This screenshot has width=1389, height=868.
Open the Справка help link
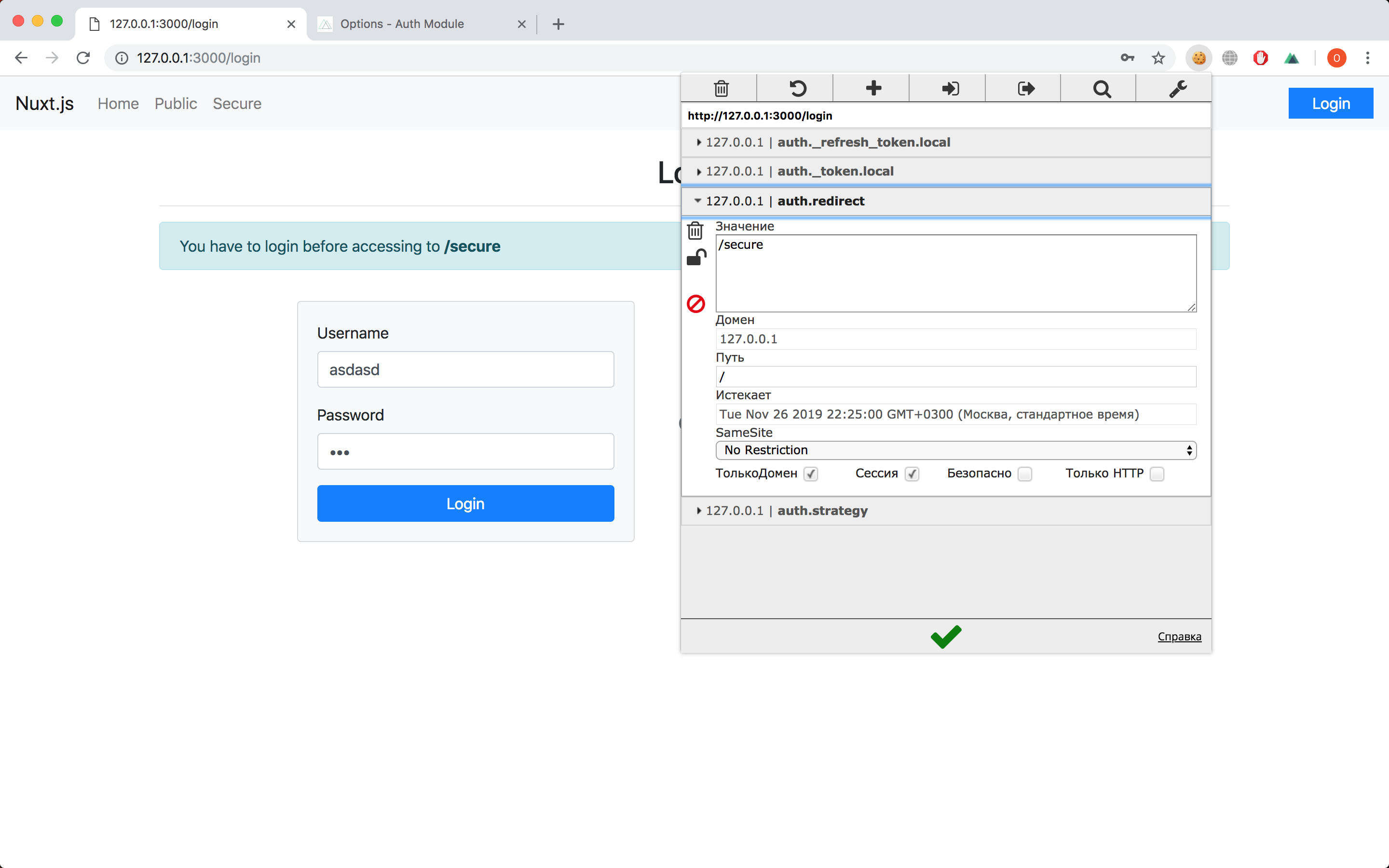click(x=1179, y=636)
